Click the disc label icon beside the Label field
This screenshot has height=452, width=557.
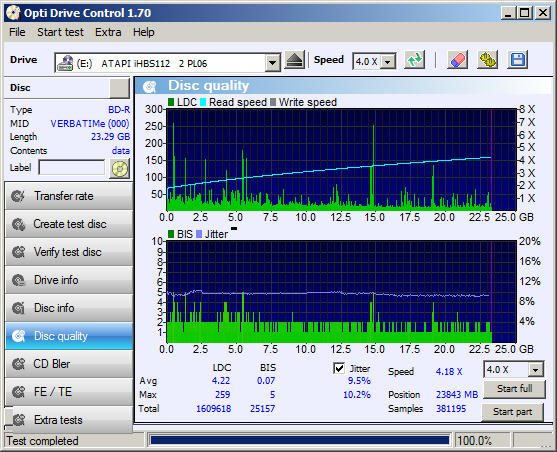pyautogui.click(x=120, y=168)
